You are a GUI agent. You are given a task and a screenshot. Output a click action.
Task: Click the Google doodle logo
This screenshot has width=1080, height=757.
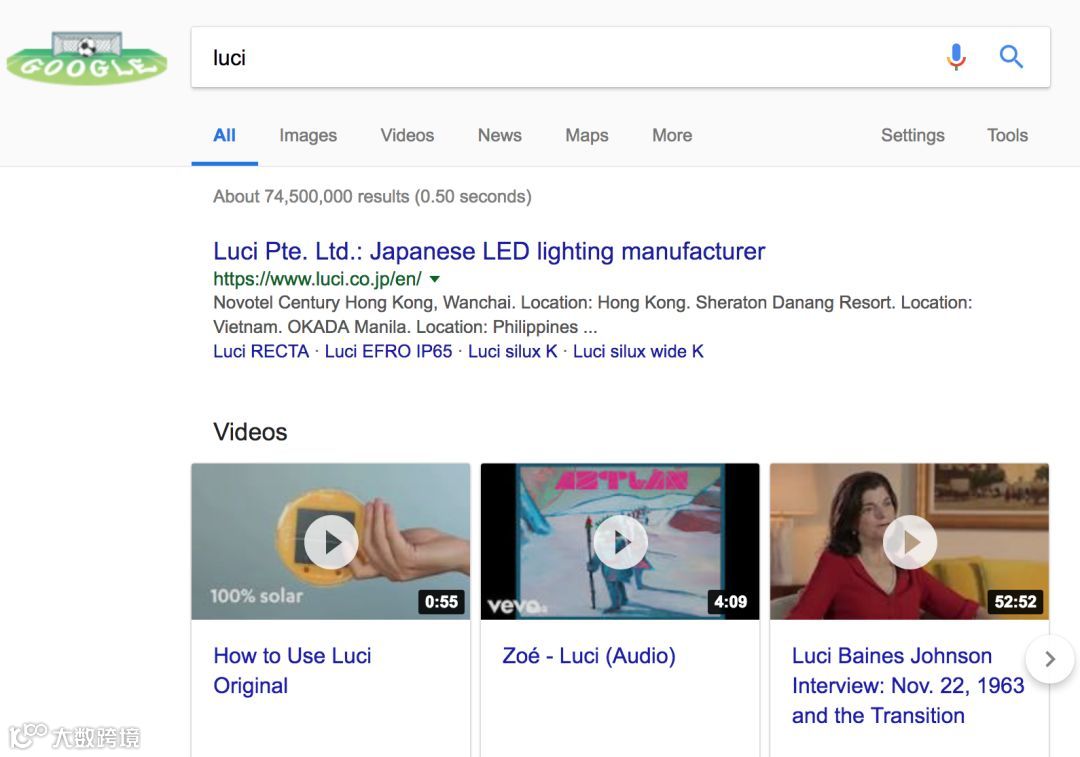tap(87, 59)
